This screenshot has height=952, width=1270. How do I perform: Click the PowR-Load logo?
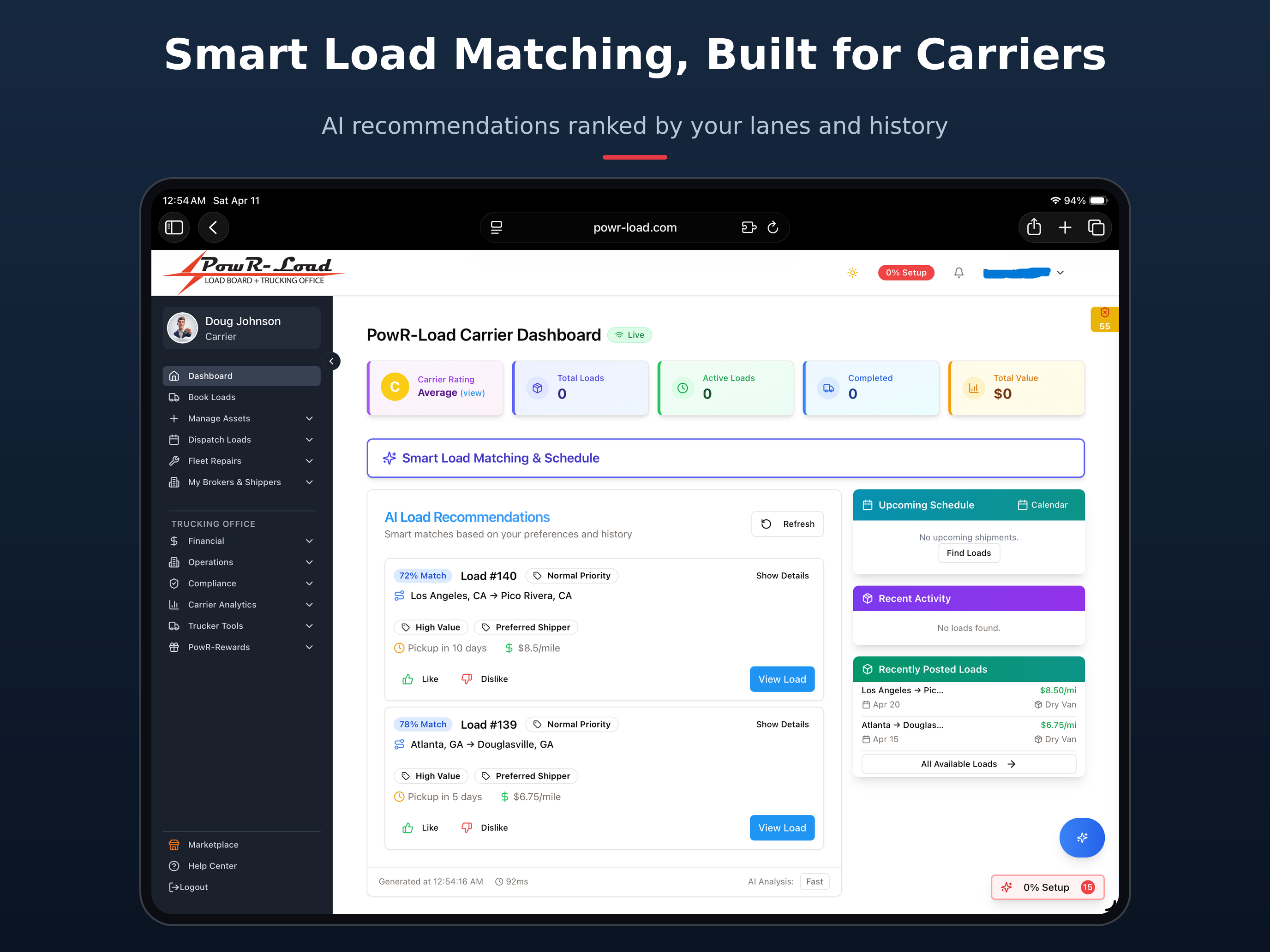[x=254, y=272]
